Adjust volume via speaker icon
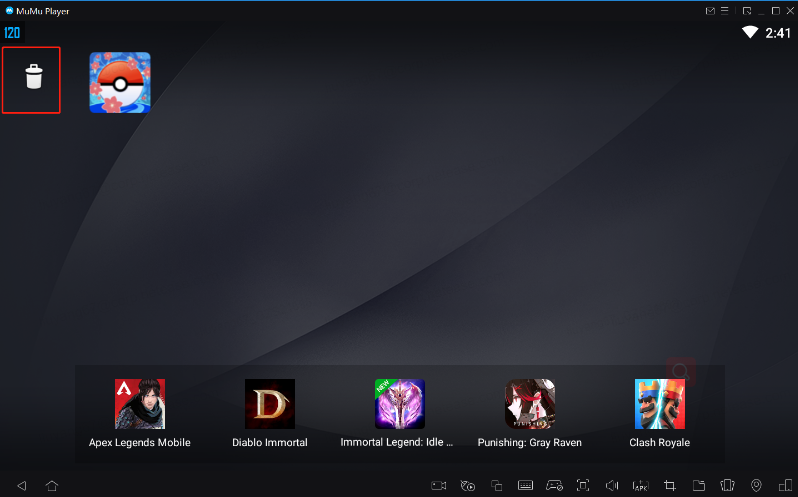 coord(612,485)
